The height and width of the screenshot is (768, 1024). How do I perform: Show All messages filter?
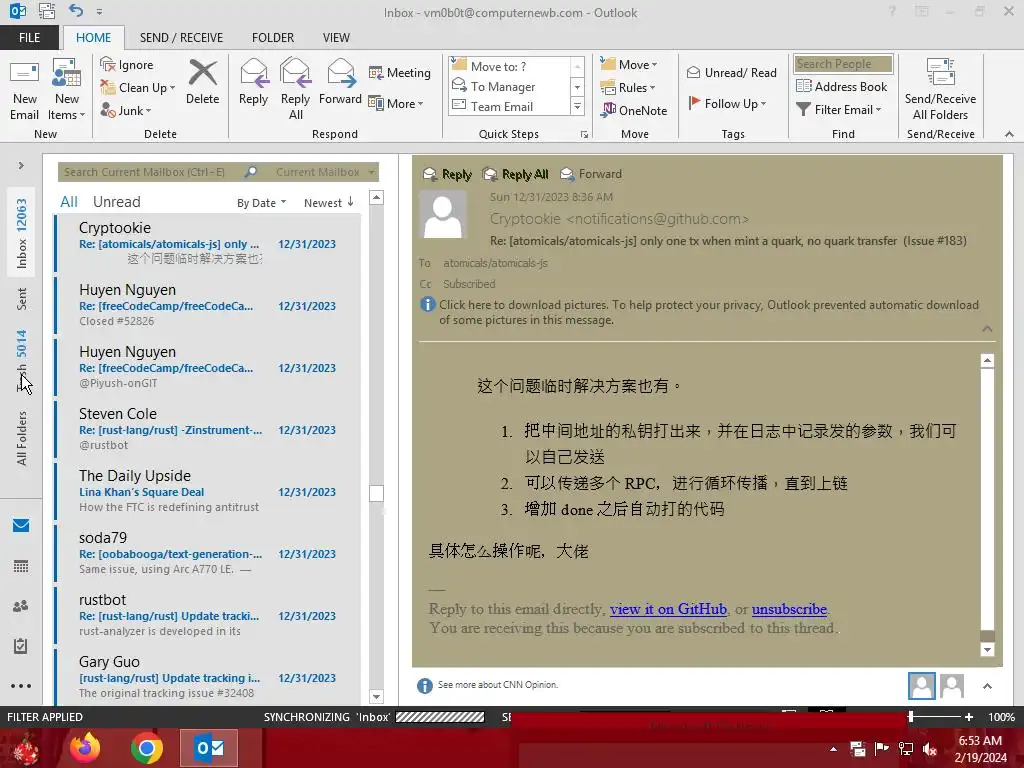click(69, 202)
